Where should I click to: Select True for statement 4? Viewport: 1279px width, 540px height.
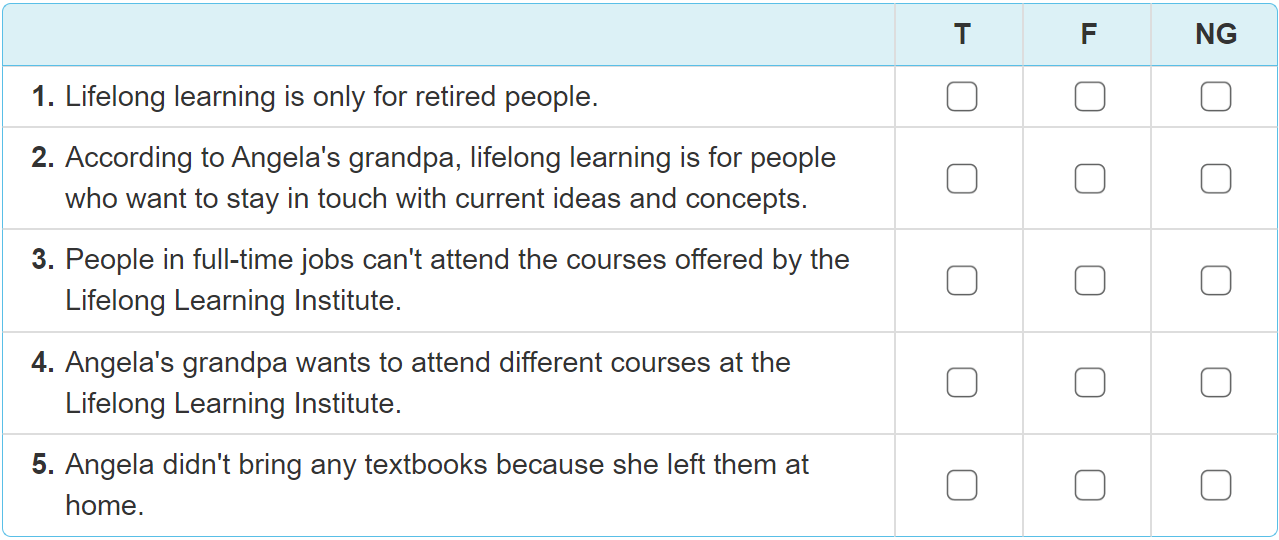click(x=961, y=383)
